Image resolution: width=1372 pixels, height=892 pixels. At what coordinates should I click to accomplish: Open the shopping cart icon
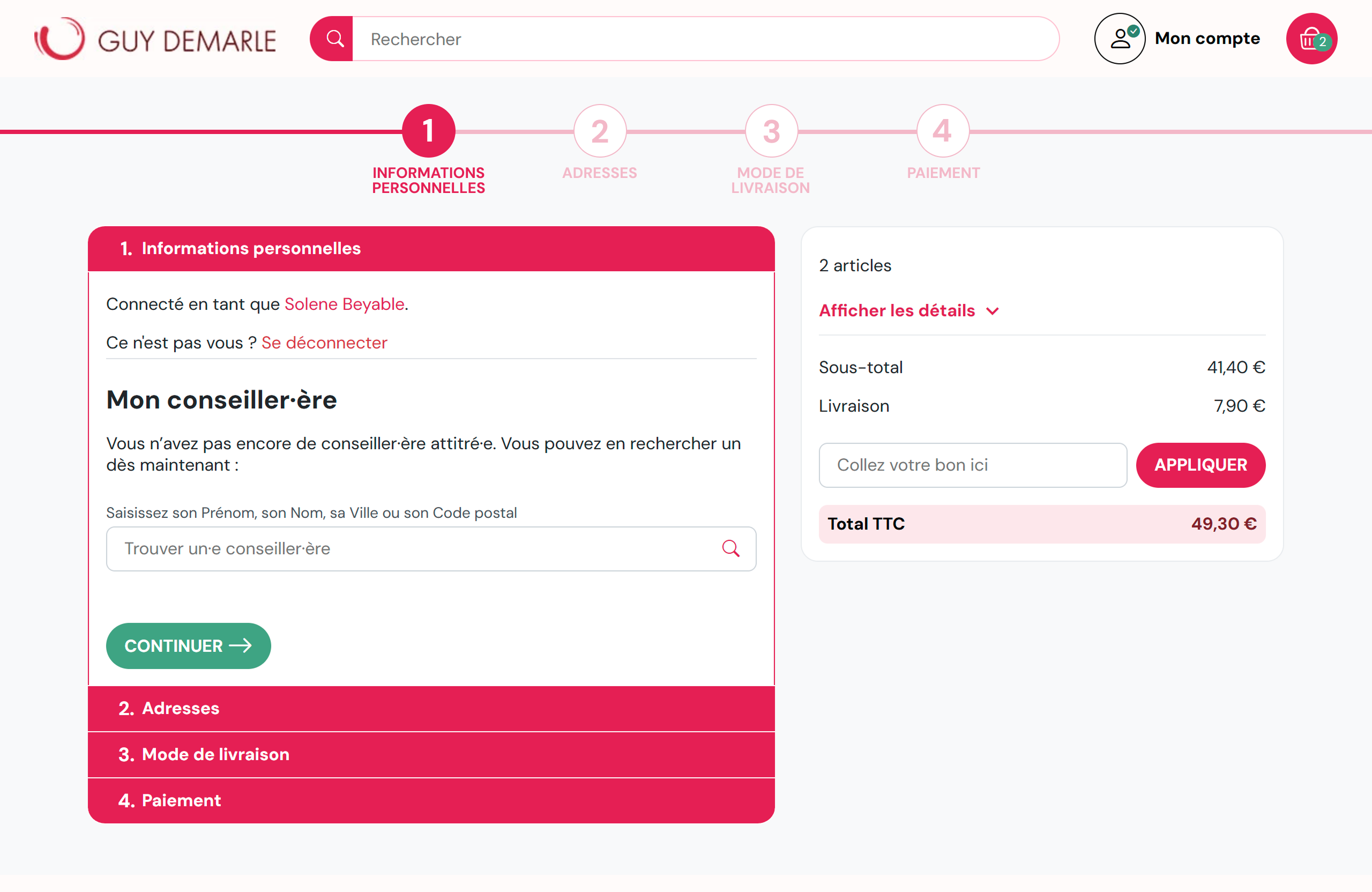click(x=1311, y=39)
